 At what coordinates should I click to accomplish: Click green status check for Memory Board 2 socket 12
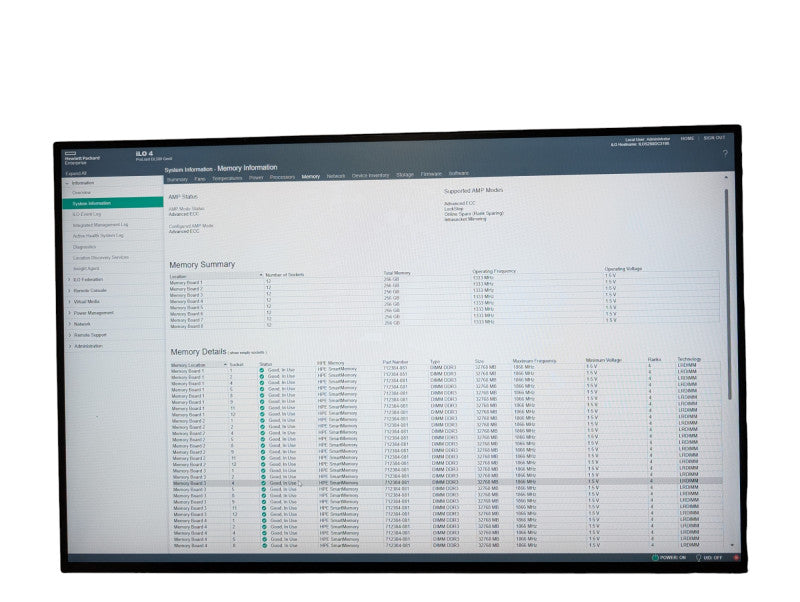(x=263, y=464)
